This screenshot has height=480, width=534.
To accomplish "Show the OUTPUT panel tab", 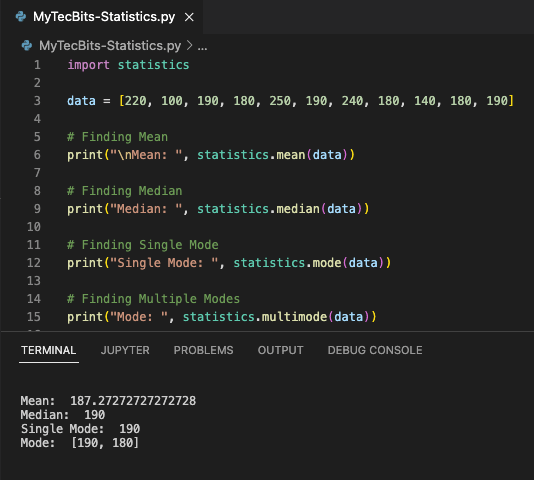I will (x=280, y=350).
